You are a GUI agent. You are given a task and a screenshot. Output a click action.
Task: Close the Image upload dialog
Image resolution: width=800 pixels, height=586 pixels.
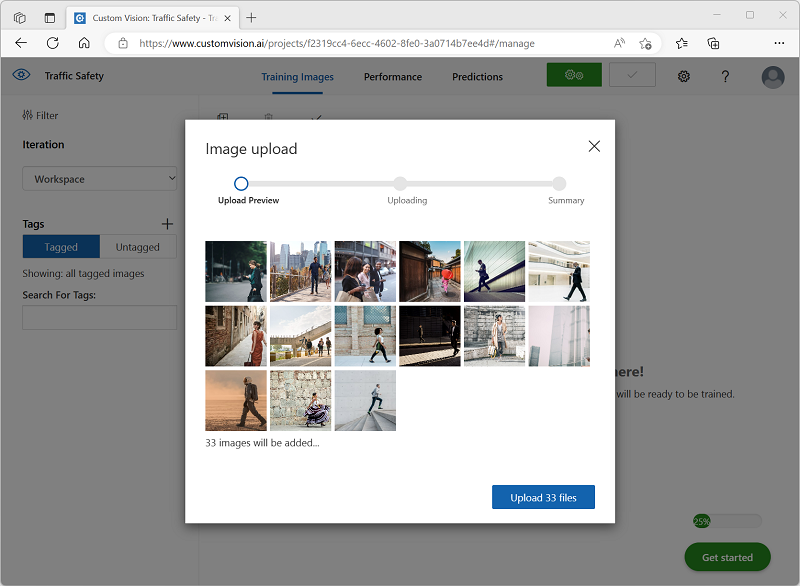pos(594,146)
